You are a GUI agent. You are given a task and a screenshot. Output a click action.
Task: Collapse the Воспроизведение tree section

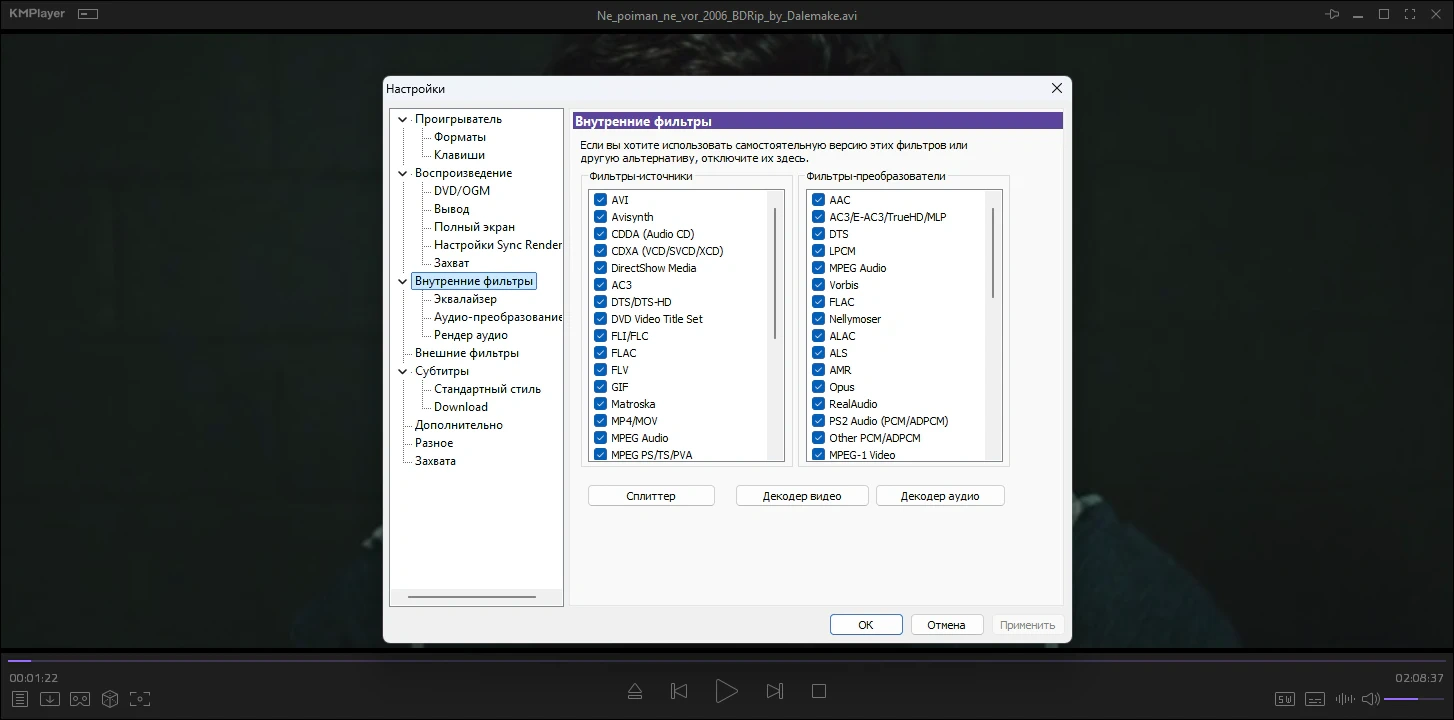tap(403, 174)
